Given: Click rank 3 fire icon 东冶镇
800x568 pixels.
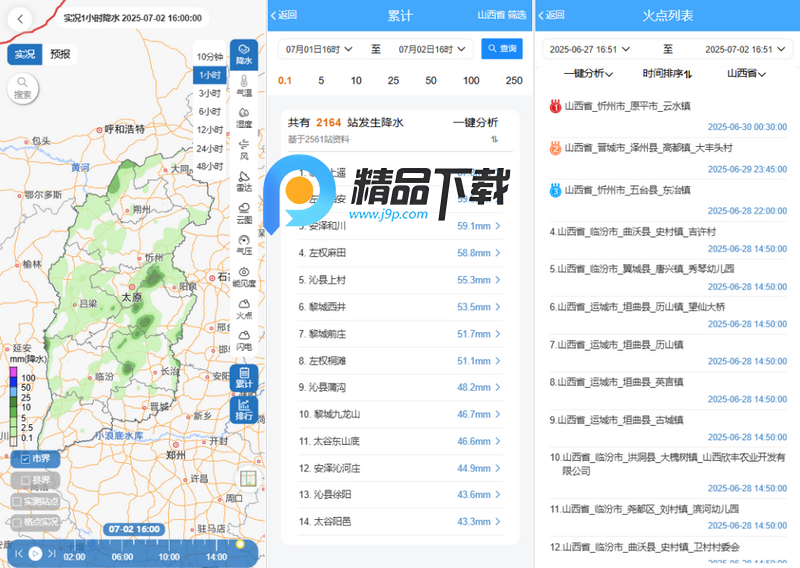Looking at the screenshot, I should [555, 190].
